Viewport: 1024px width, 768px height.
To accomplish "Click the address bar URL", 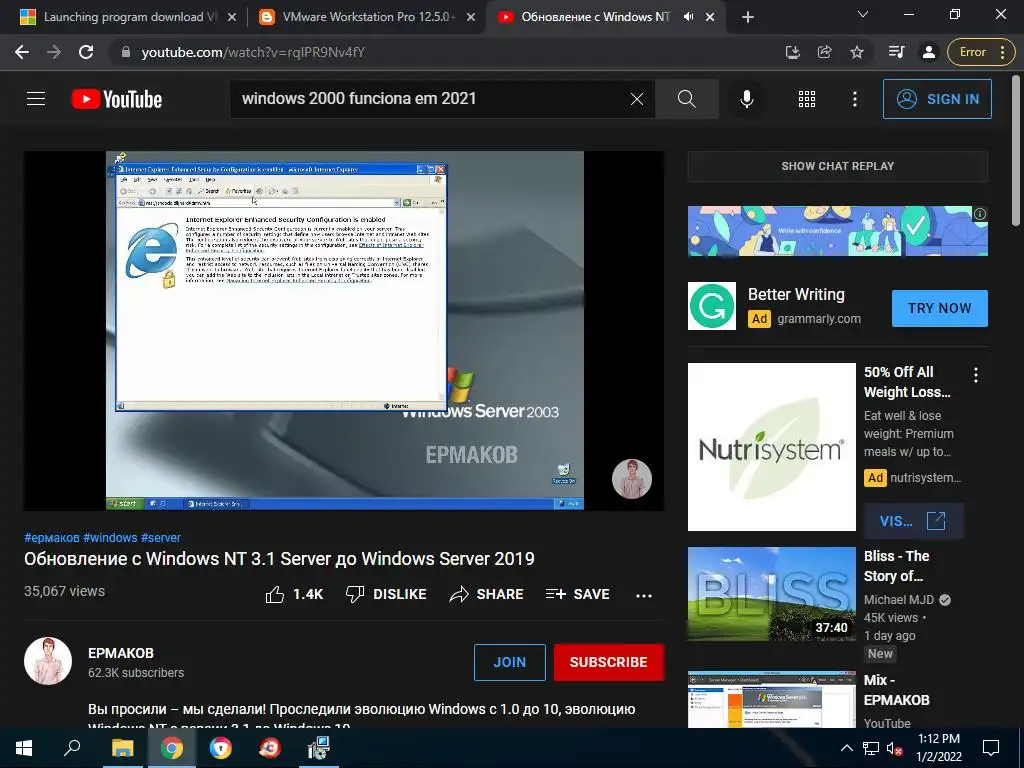I will click(x=253, y=52).
